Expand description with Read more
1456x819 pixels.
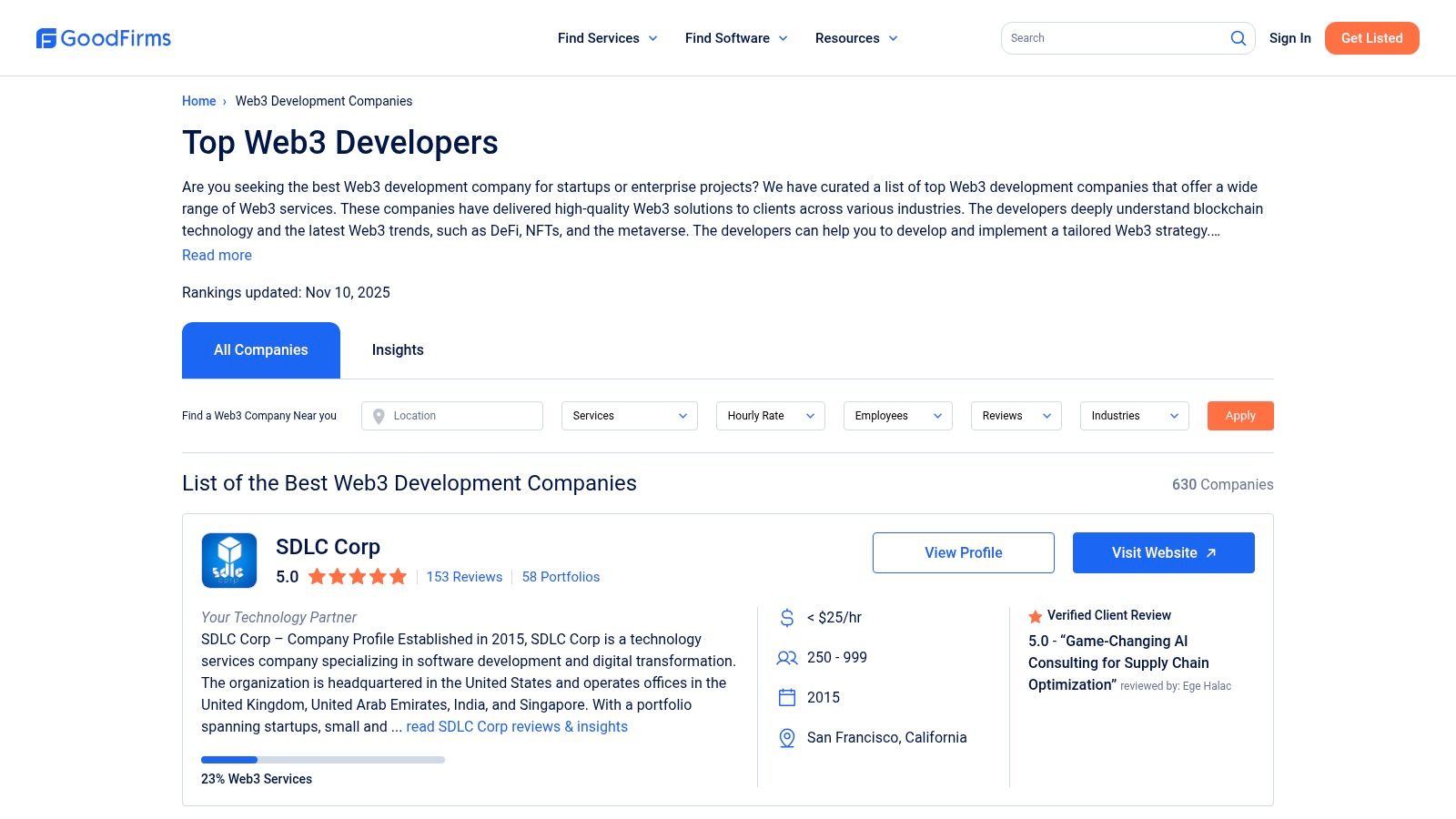[217, 256]
